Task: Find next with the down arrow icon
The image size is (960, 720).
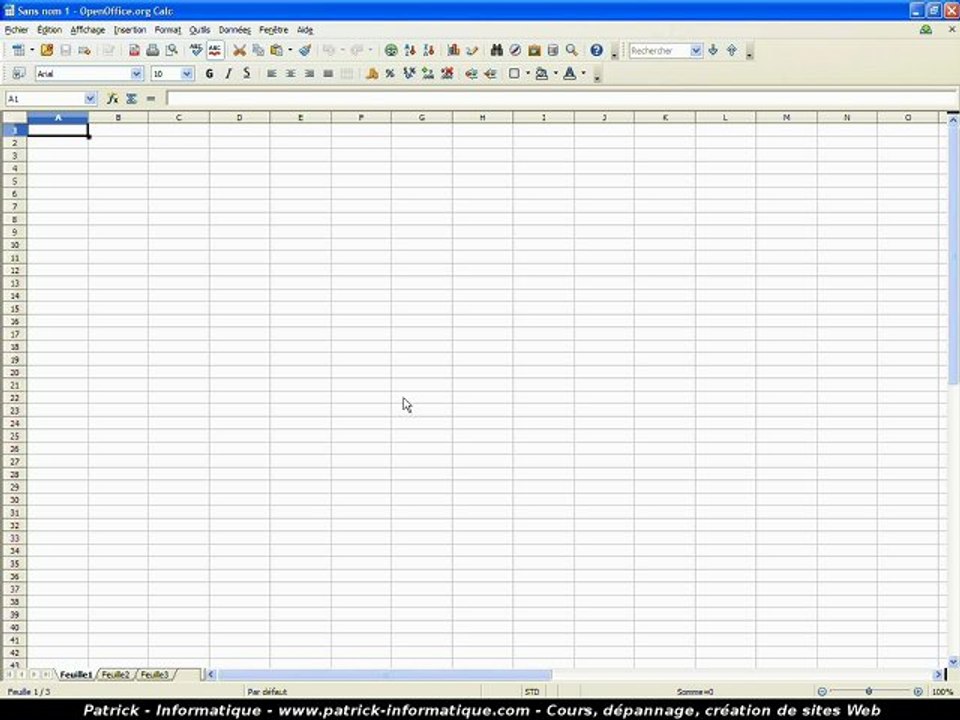Action: 713,50
